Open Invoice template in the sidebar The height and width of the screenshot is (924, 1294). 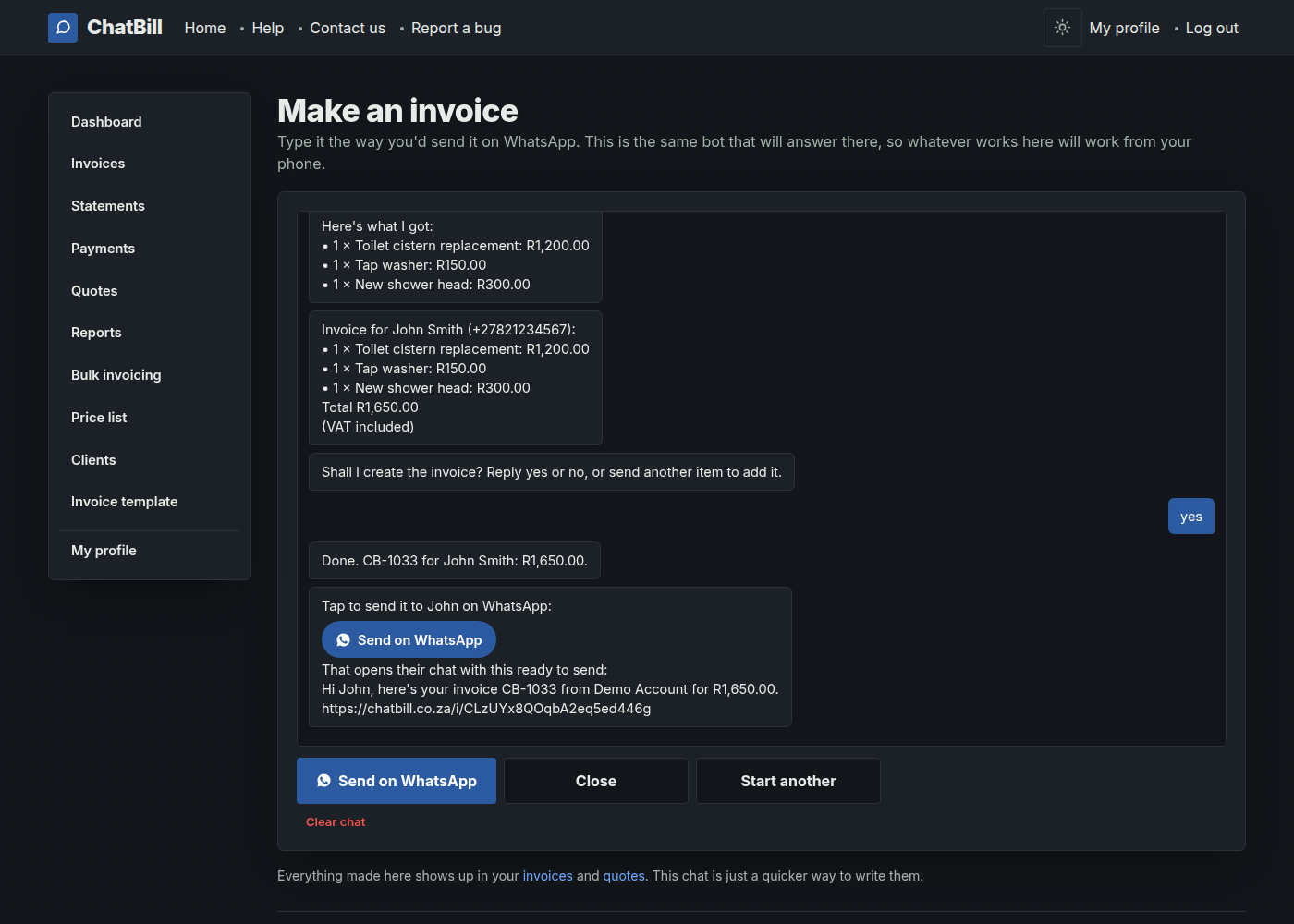point(150,502)
